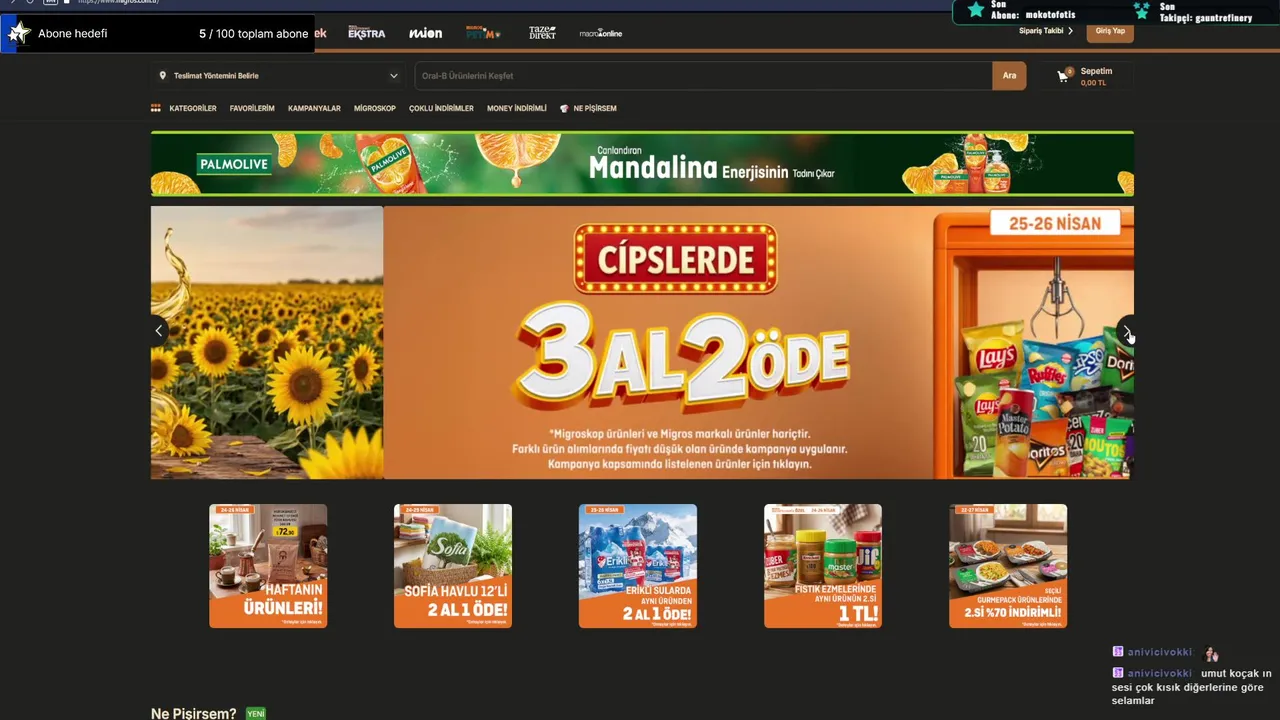Open the Mion brand link
The height and width of the screenshot is (720, 1280).
[425, 33]
